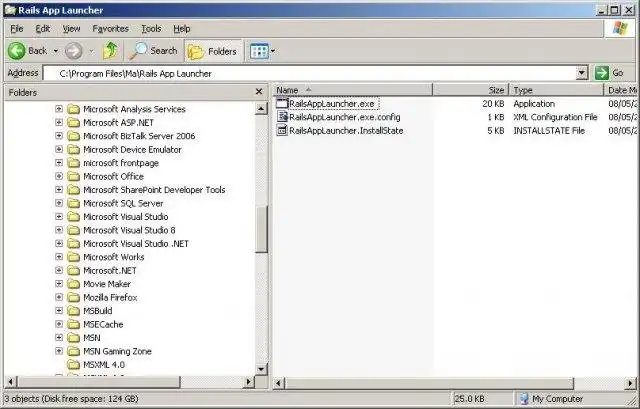Open the Help menu
Image resolution: width=640 pixels, height=409 pixels.
182,29
